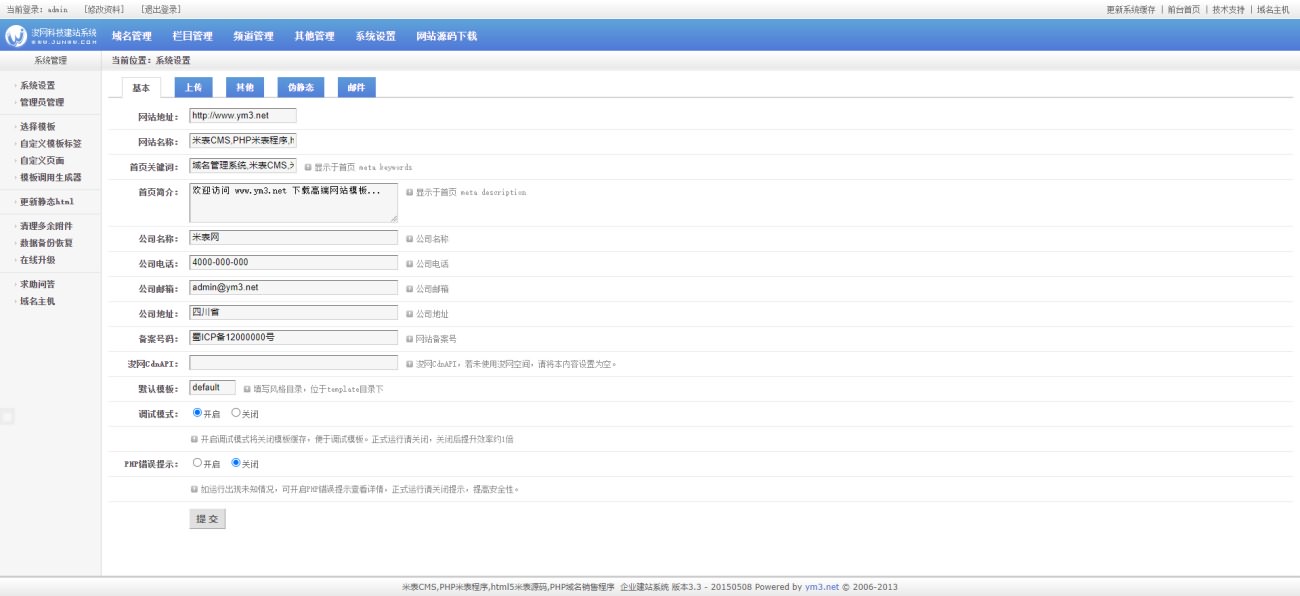Image resolution: width=1300 pixels, height=596 pixels.
Task: Select 调试模式 关闭 radio button
Action: pyautogui.click(x=235, y=412)
